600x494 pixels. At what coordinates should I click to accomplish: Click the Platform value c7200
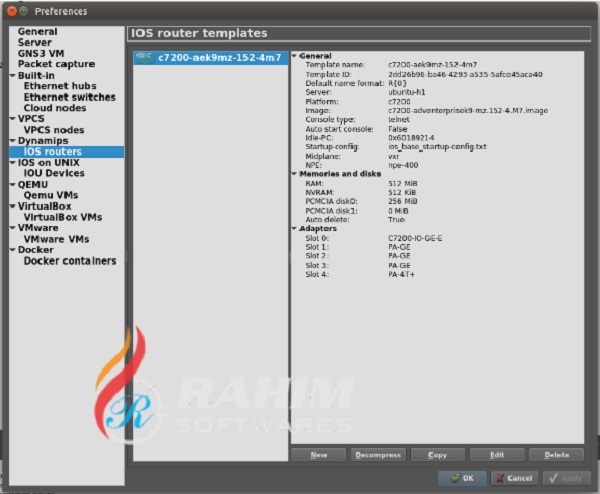click(x=399, y=102)
